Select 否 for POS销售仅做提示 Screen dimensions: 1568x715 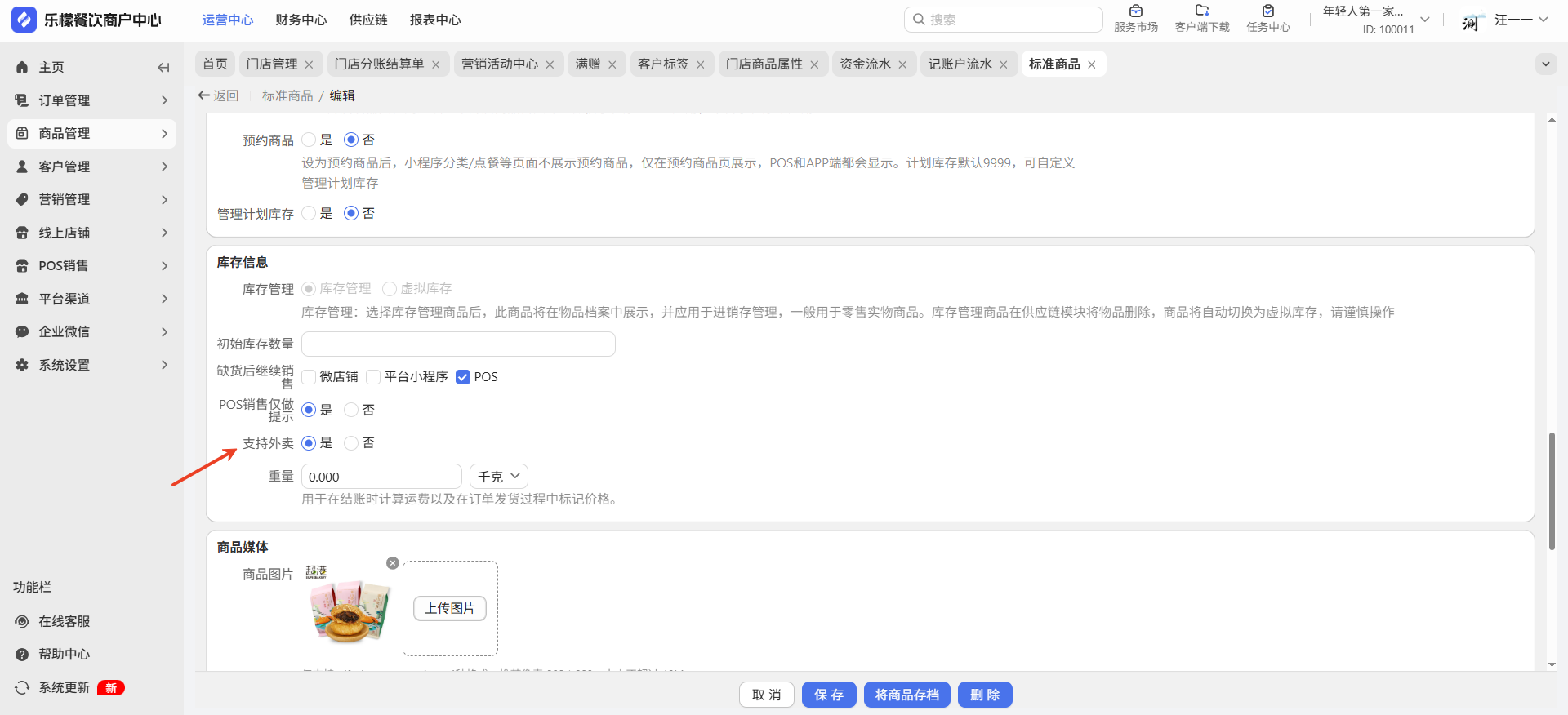pos(351,410)
